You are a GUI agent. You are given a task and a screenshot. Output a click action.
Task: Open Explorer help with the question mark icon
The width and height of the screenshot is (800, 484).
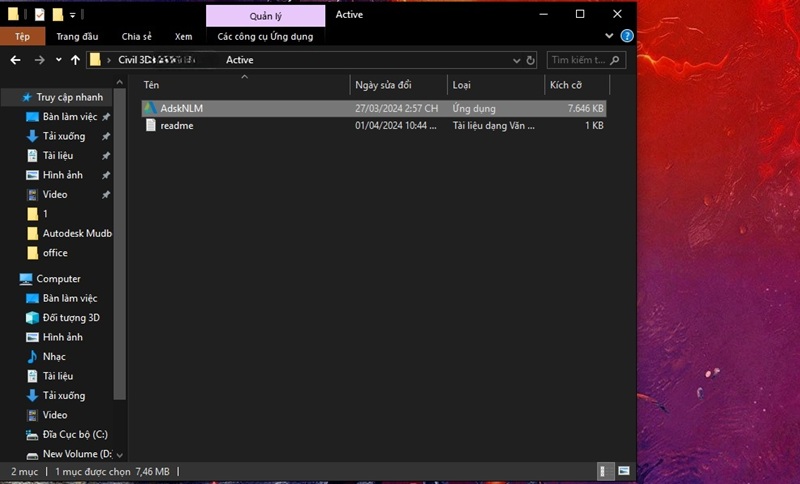(x=627, y=36)
